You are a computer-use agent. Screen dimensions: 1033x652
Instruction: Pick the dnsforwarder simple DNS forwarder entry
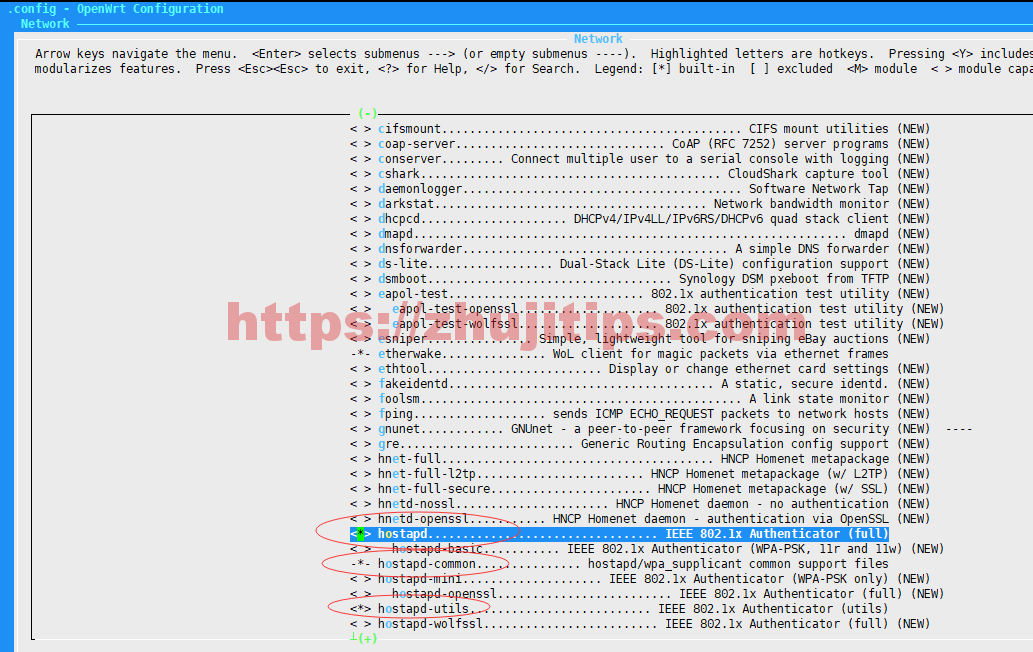[x=640, y=249]
